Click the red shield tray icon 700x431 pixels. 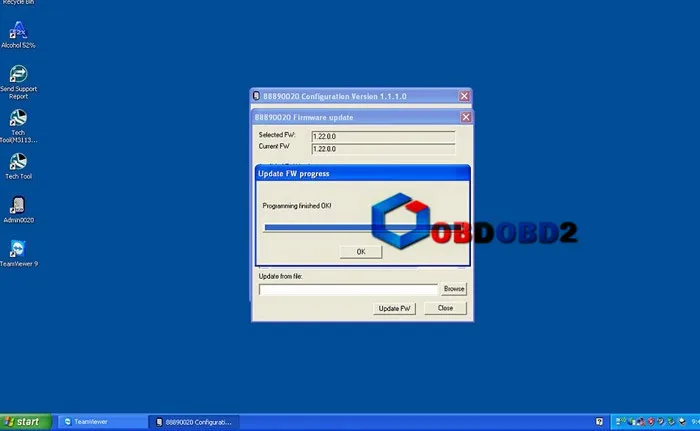(x=651, y=421)
